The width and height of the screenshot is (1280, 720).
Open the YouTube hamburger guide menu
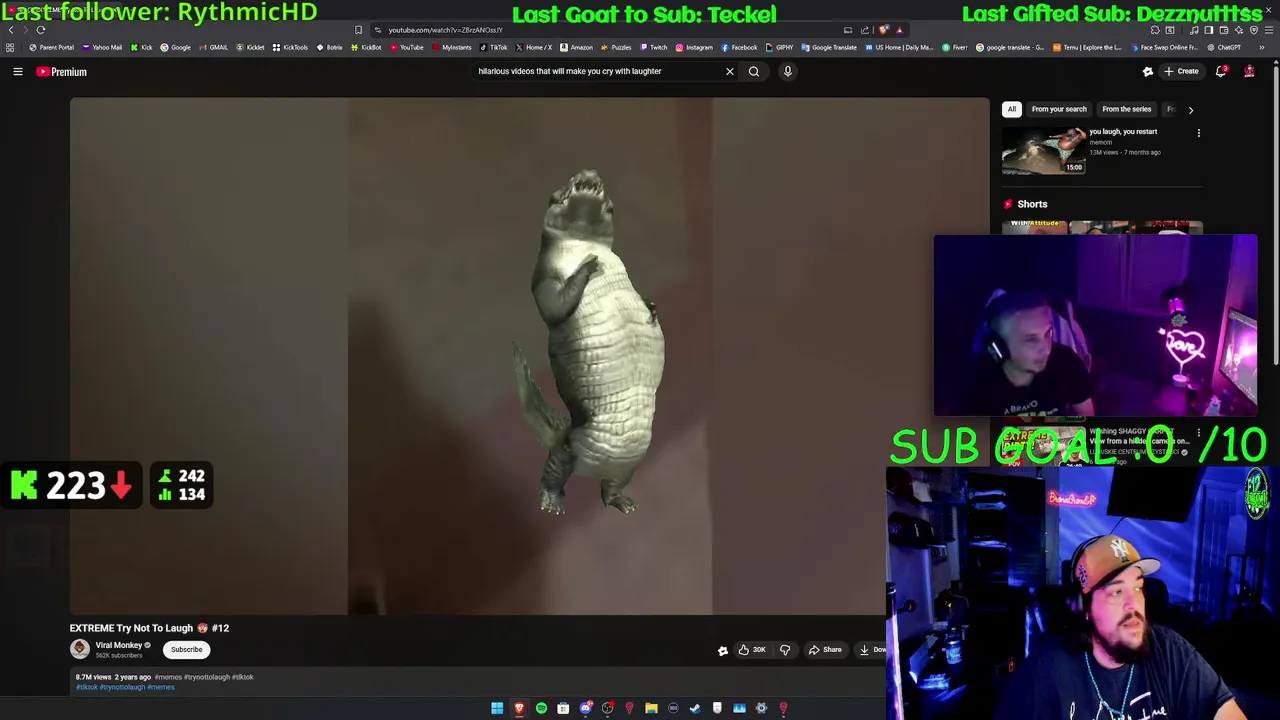coord(18,72)
